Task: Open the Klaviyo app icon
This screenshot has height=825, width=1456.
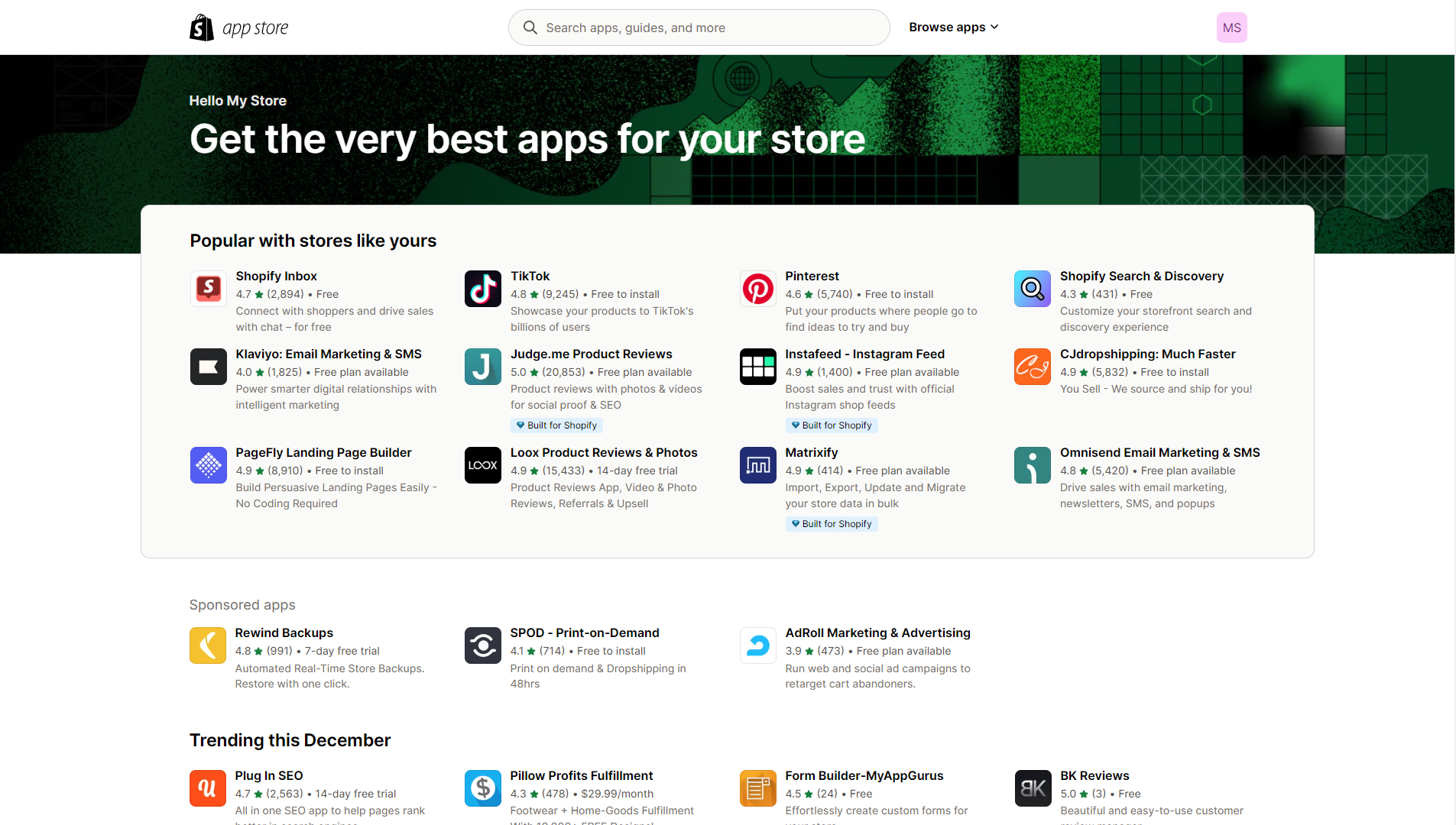Action: point(209,367)
